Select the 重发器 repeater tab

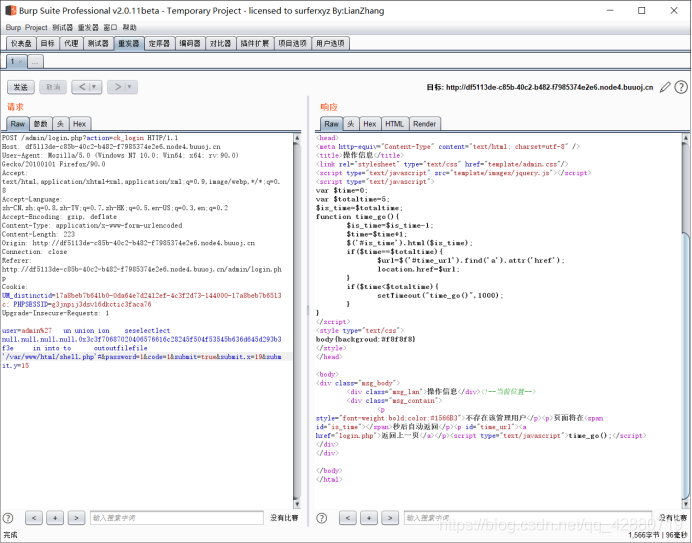pyautogui.click(x=128, y=43)
